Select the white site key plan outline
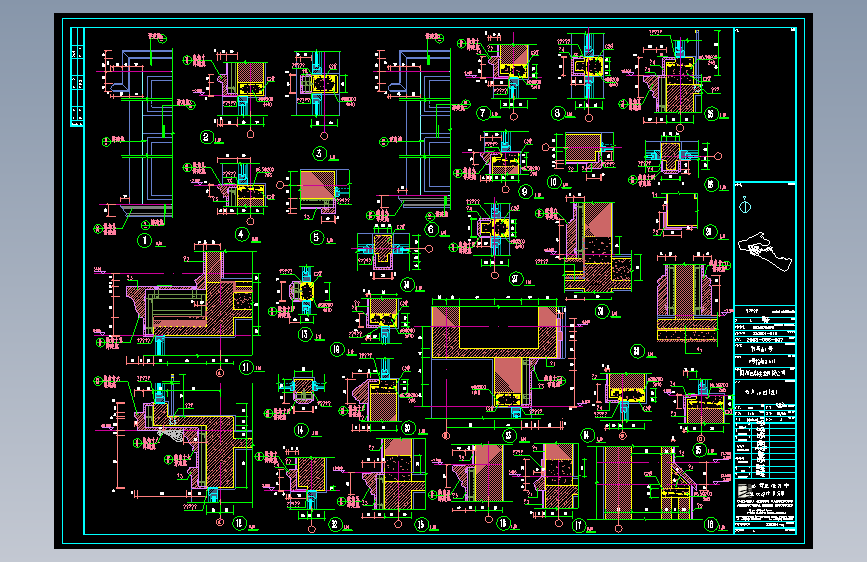This screenshot has width=867, height=562. click(765, 252)
